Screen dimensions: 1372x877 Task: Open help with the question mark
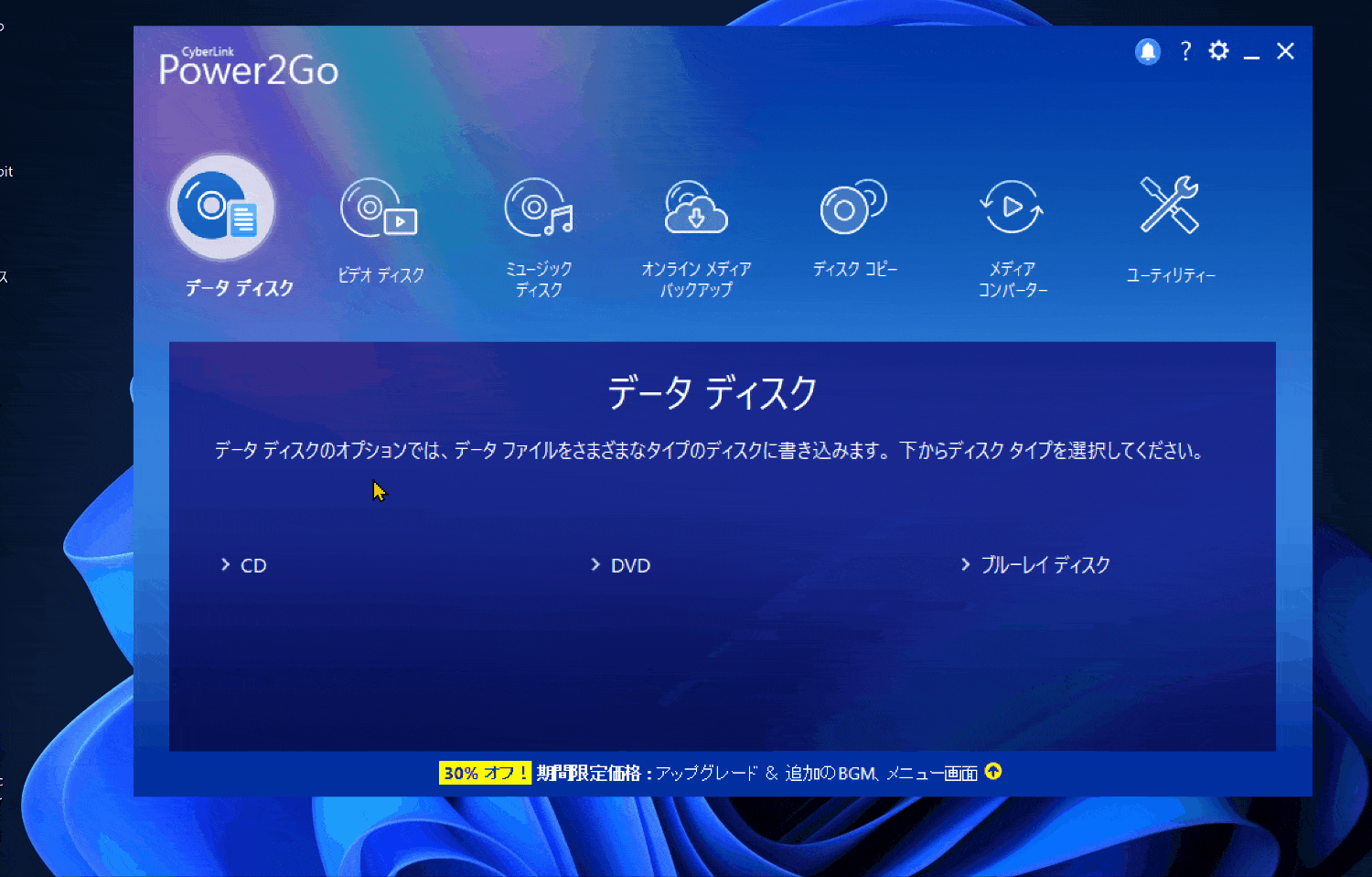1185,51
